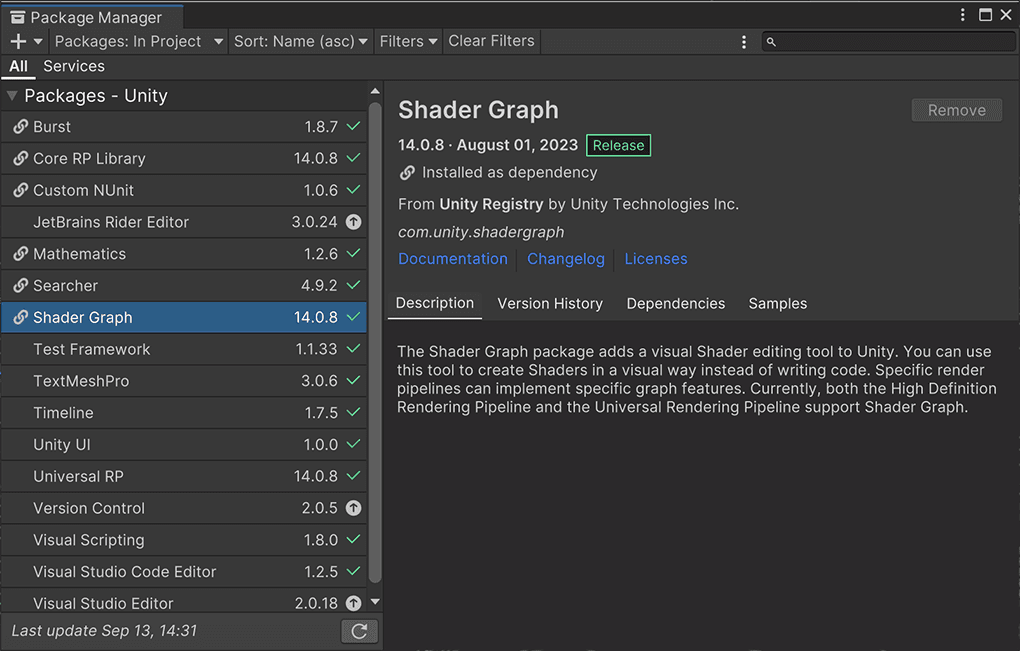
Task: Click the update arrow icon for JetBrains Rider Editor
Action: 353,222
